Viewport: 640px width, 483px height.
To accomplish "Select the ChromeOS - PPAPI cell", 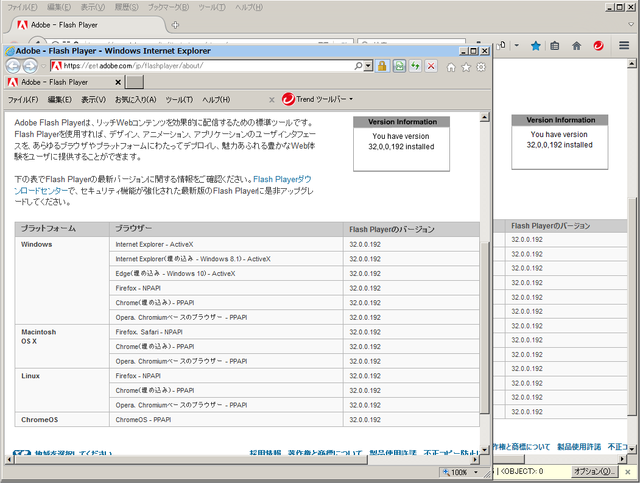I will click(226, 420).
